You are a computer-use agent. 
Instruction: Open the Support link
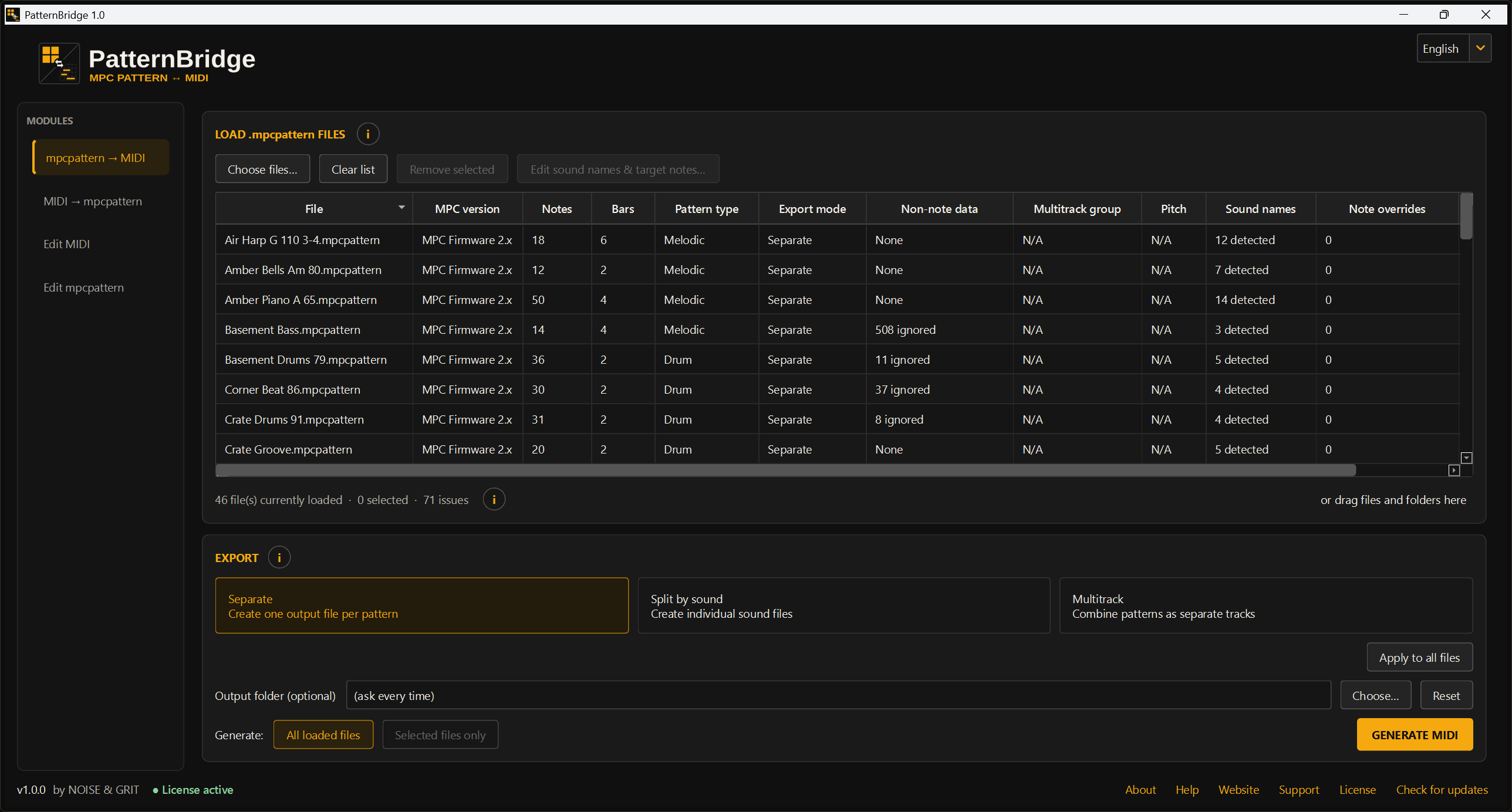pyautogui.click(x=1299, y=790)
